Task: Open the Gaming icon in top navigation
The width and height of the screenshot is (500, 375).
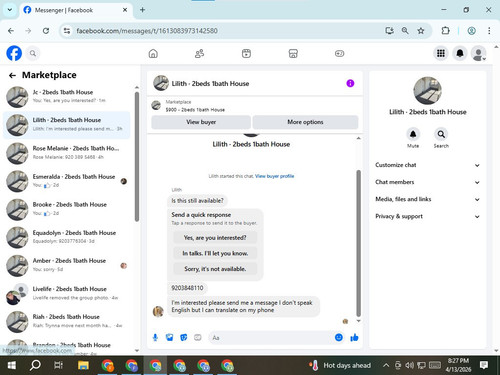Action: [339, 53]
